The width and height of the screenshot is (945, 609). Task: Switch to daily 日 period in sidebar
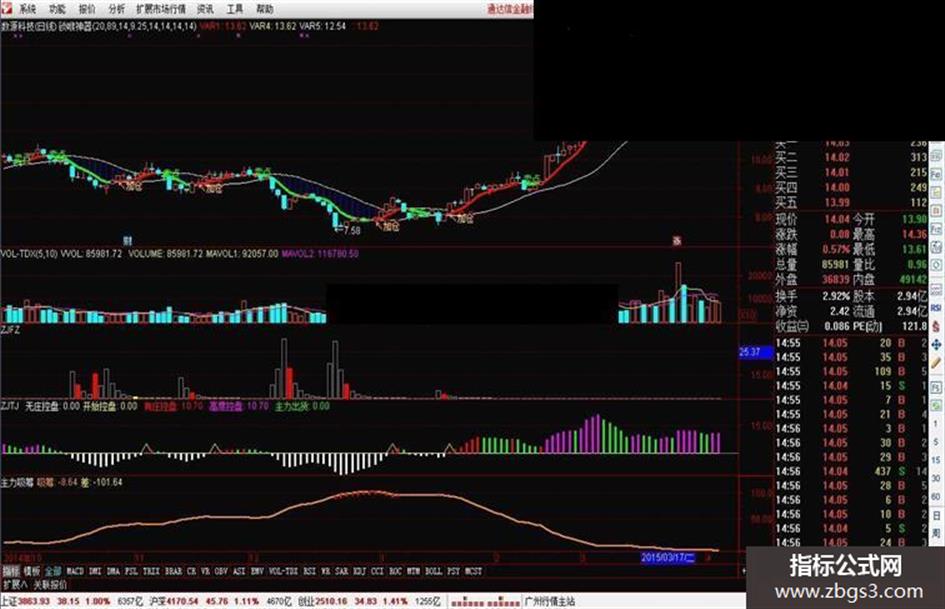click(x=937, y=516)
